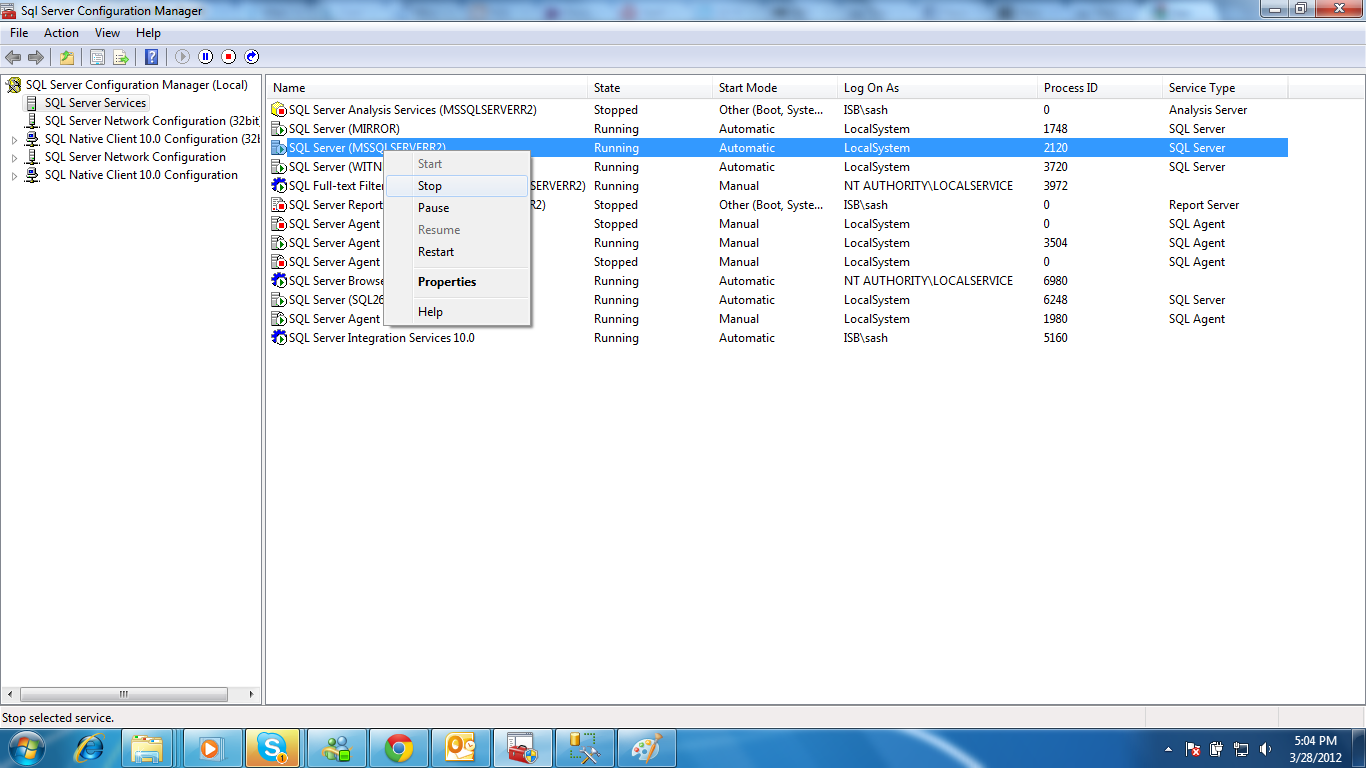Viewport: 1366px width, 768px height.
Task: Click the Back navigation arrow icon
Action: 12,57
